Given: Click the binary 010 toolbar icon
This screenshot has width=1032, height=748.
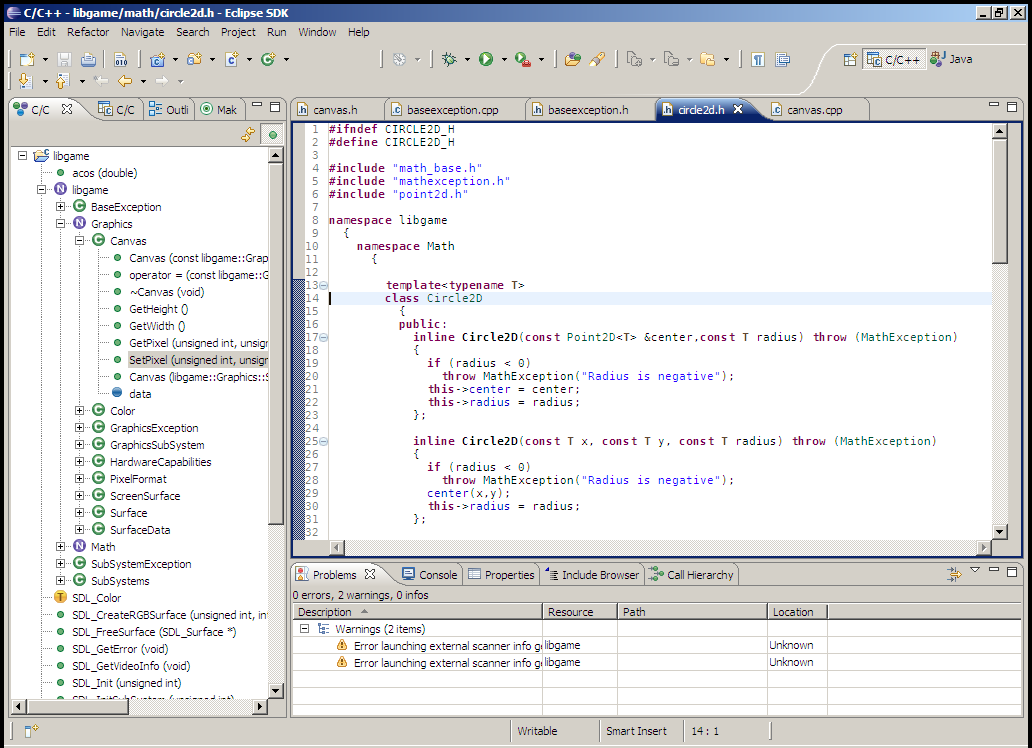Looking at the screenshot, I should pyautogui.click(x=120, y=60).
